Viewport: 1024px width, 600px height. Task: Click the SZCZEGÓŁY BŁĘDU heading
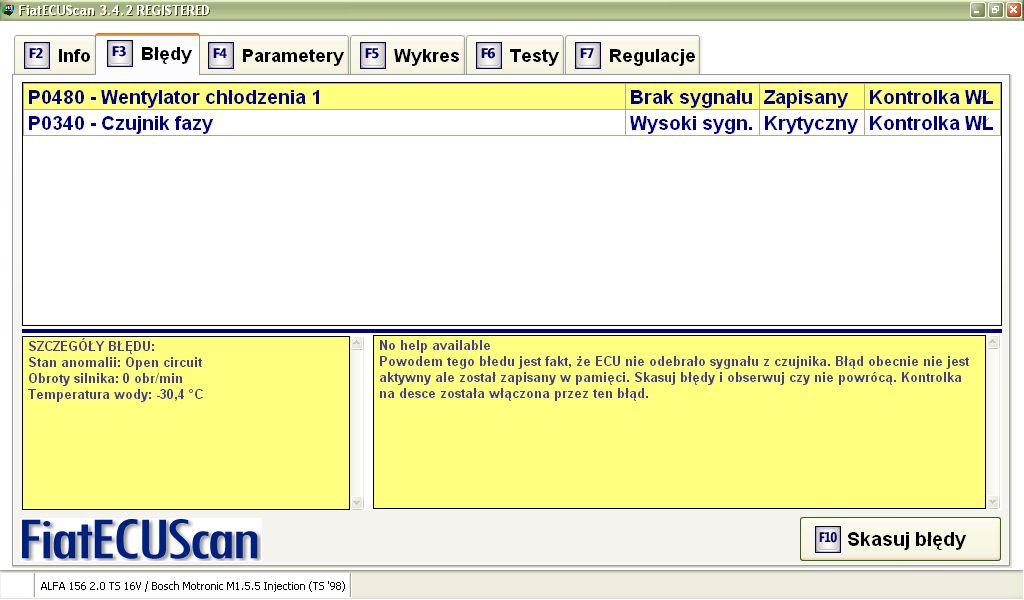point(91,347)
